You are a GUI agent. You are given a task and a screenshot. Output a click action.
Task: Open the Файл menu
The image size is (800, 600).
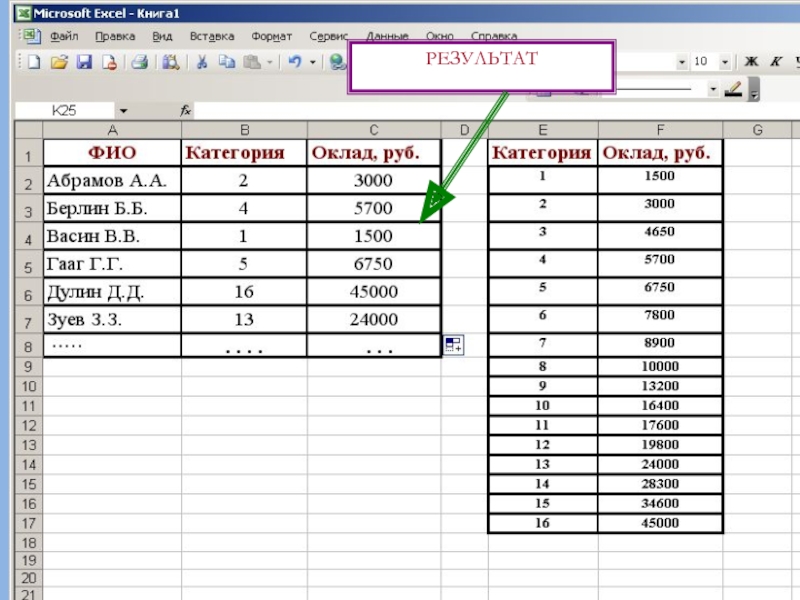point(63,35)
